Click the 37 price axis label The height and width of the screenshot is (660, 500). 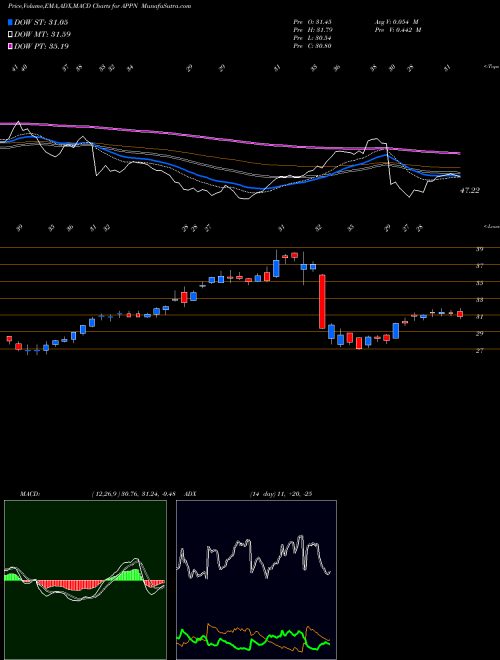[479, 266]
